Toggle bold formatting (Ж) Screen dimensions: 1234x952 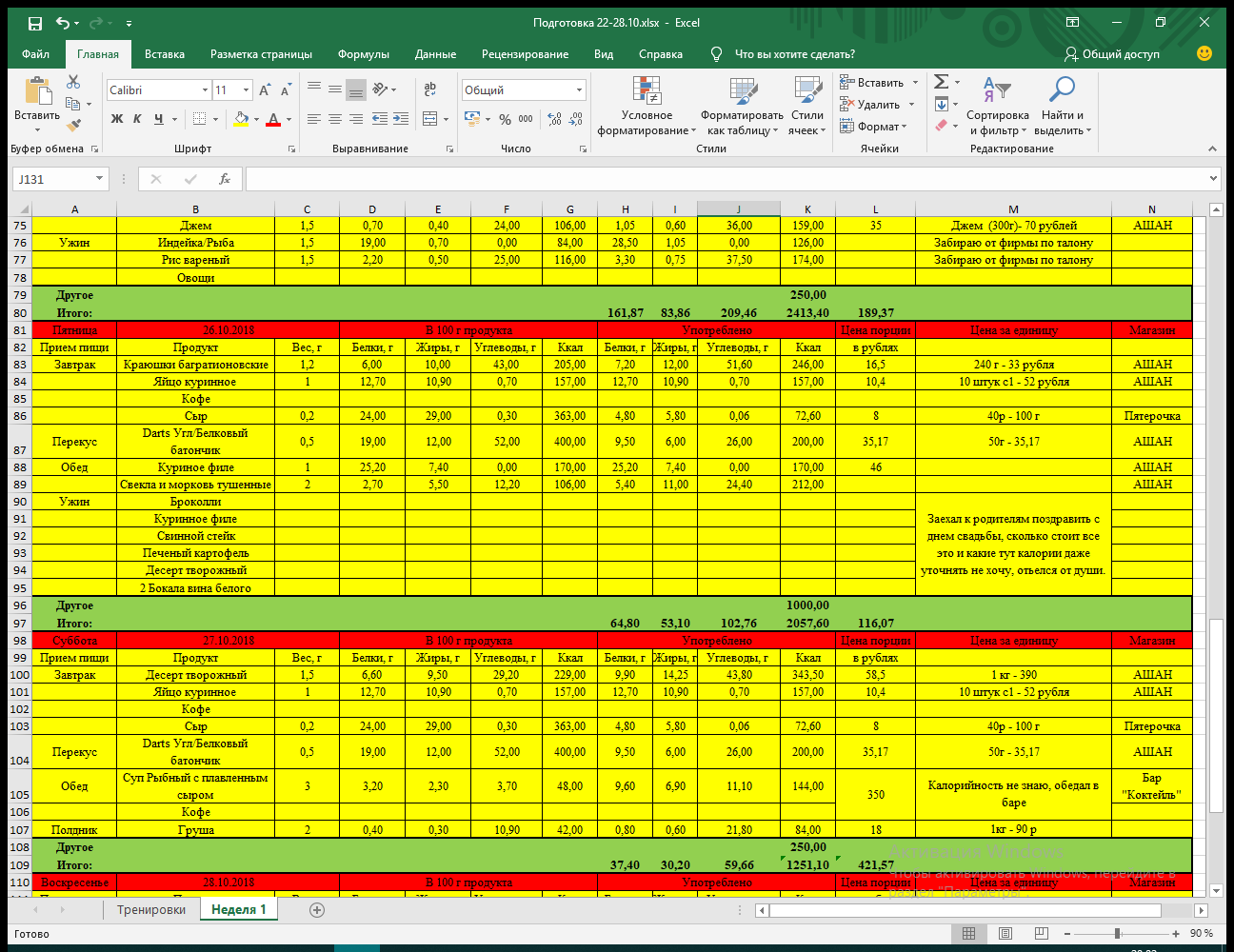116,119
